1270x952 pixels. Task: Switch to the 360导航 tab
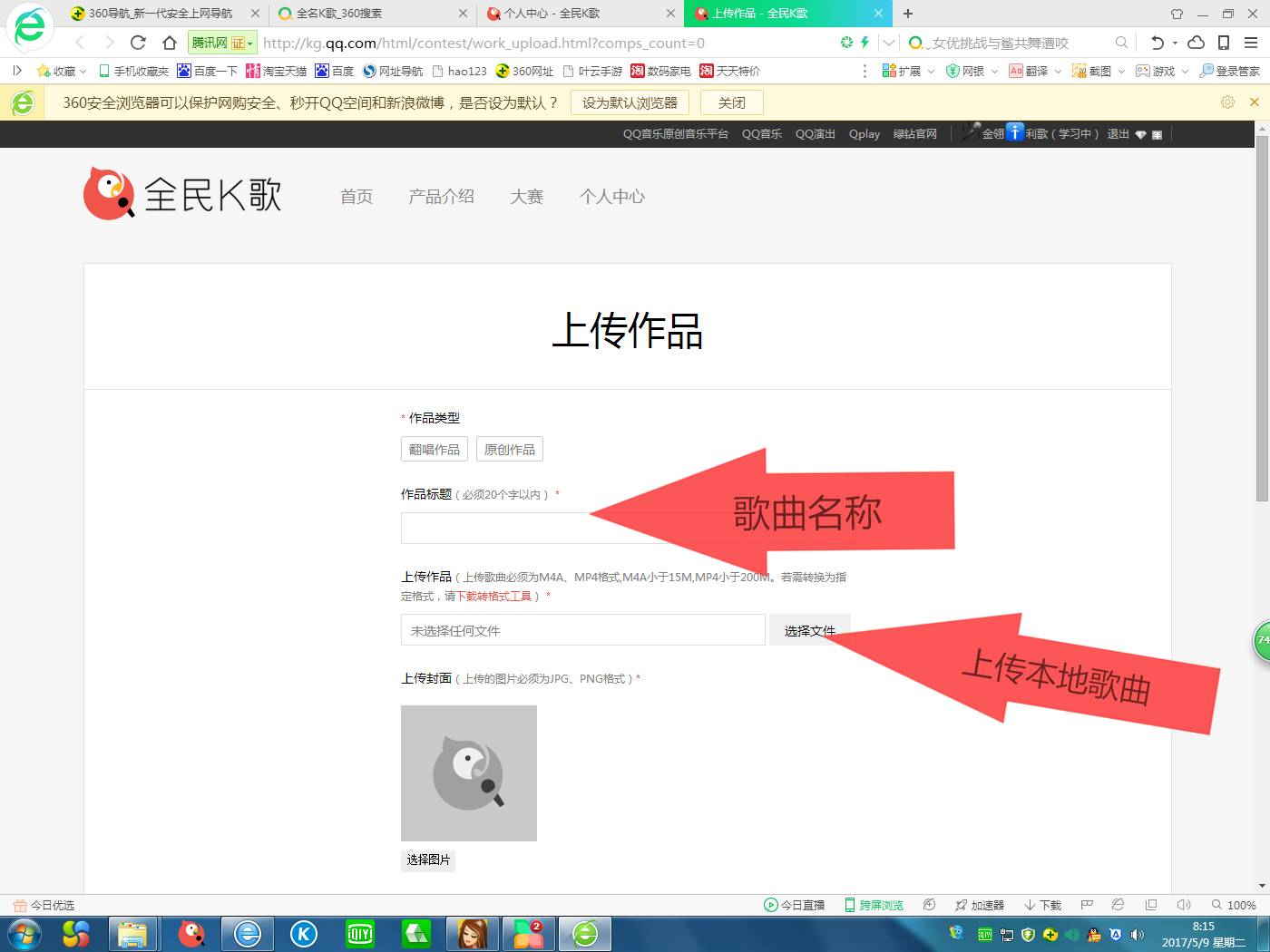[165, 14]
